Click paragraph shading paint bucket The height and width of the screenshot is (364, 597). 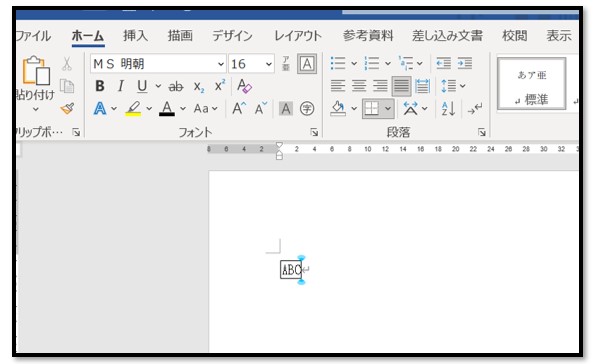(x=338, y=109)
